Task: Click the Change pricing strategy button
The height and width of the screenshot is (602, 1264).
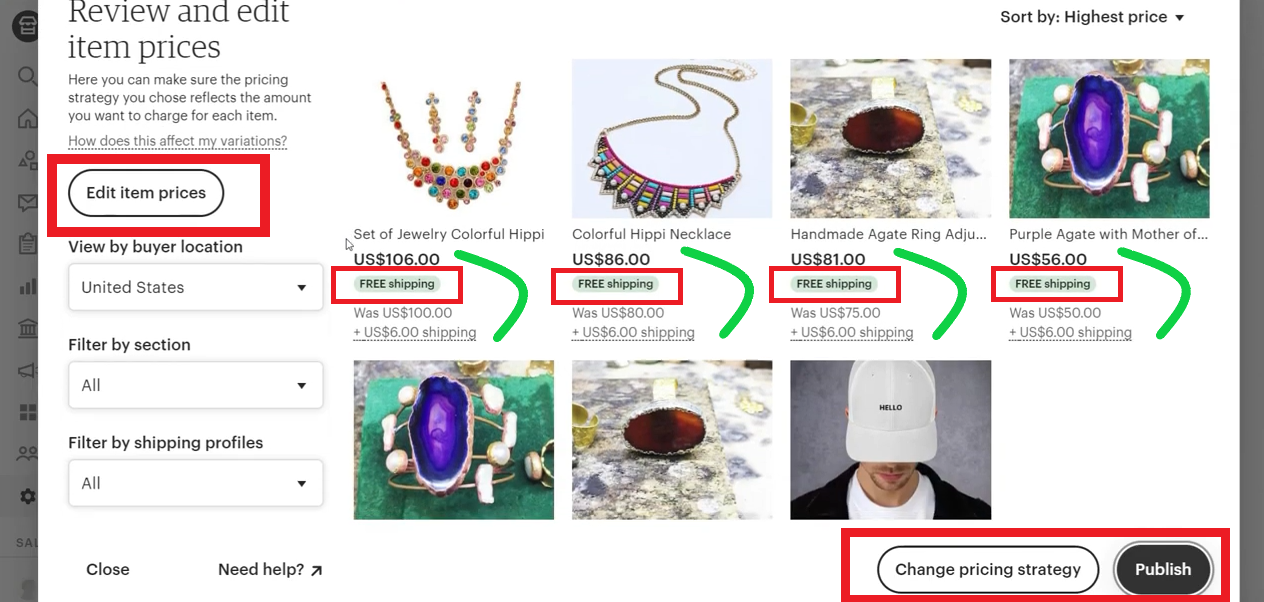Action: [x=988, y=569]
